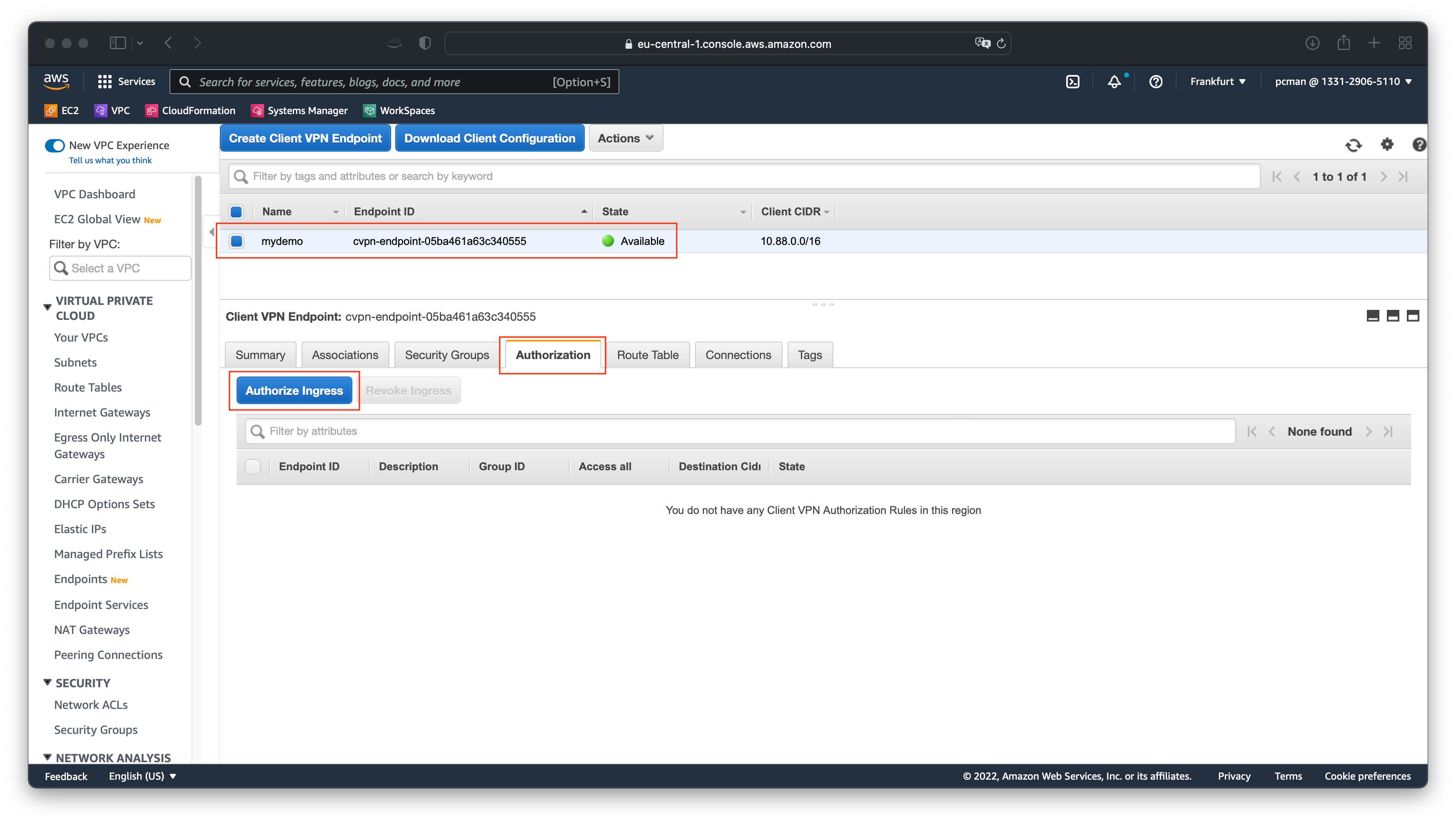Screen dimensions: 1456x823
Task: Open the WorkSpaces shortcut
Action: click(399, 110)
